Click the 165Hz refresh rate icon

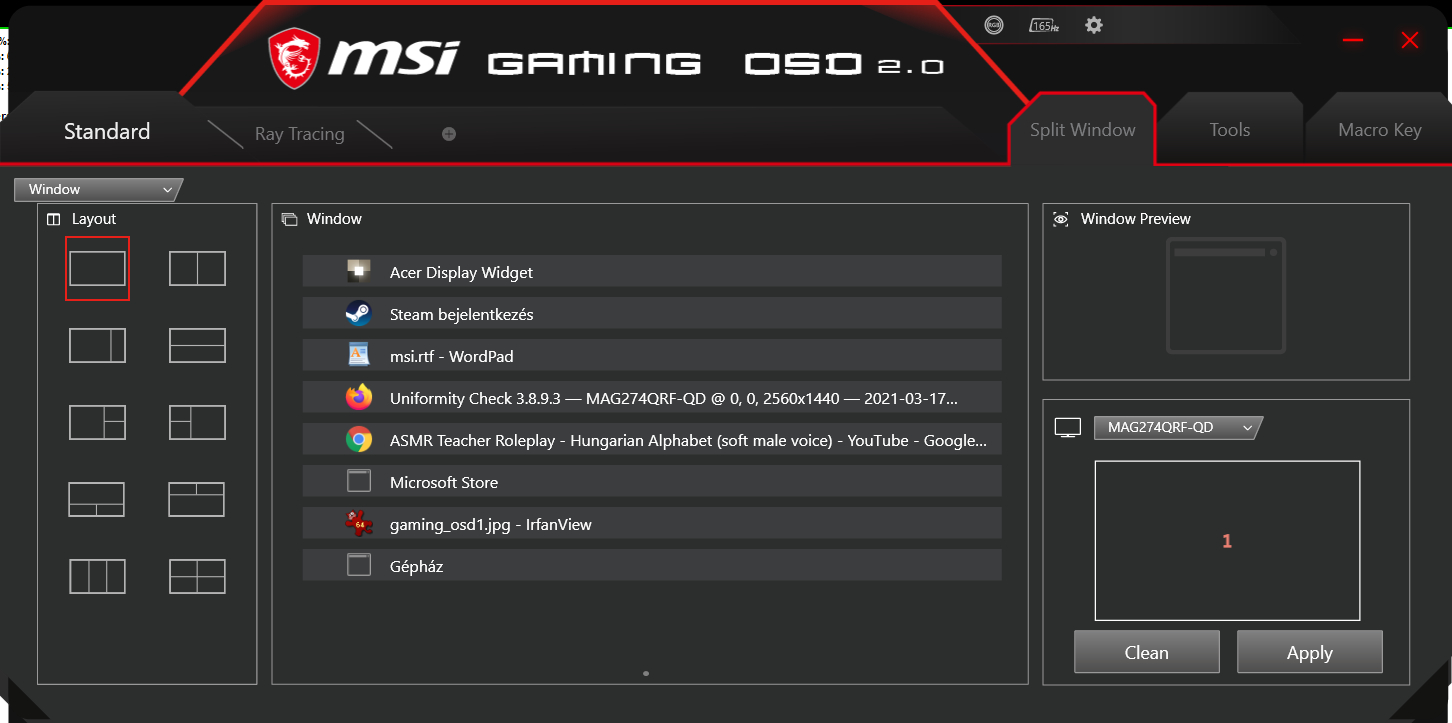(x=1044, y=26)
